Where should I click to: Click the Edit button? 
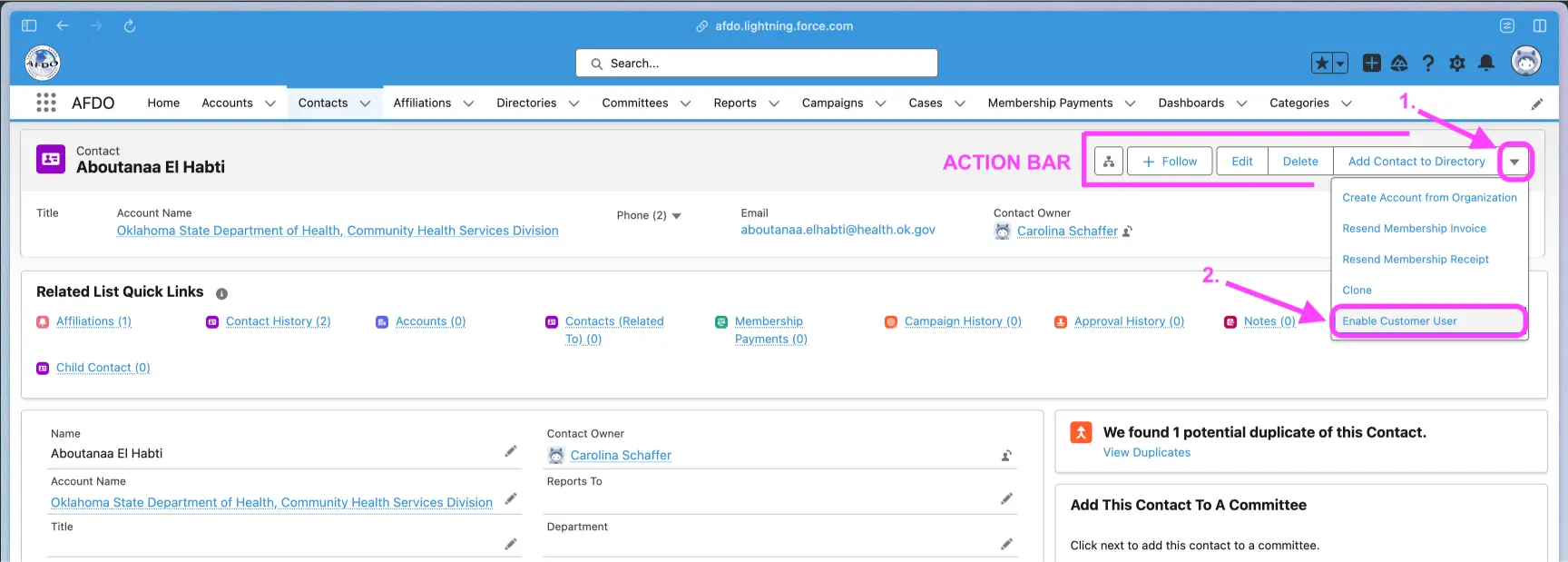(1241, 162)
